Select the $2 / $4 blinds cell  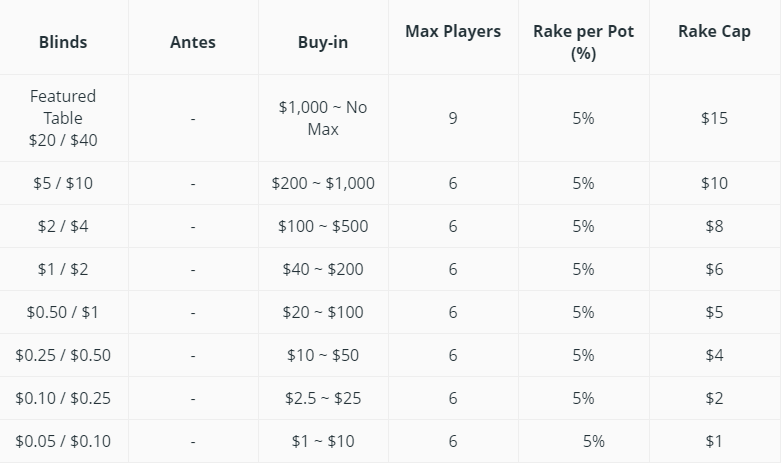coord(63,227)
